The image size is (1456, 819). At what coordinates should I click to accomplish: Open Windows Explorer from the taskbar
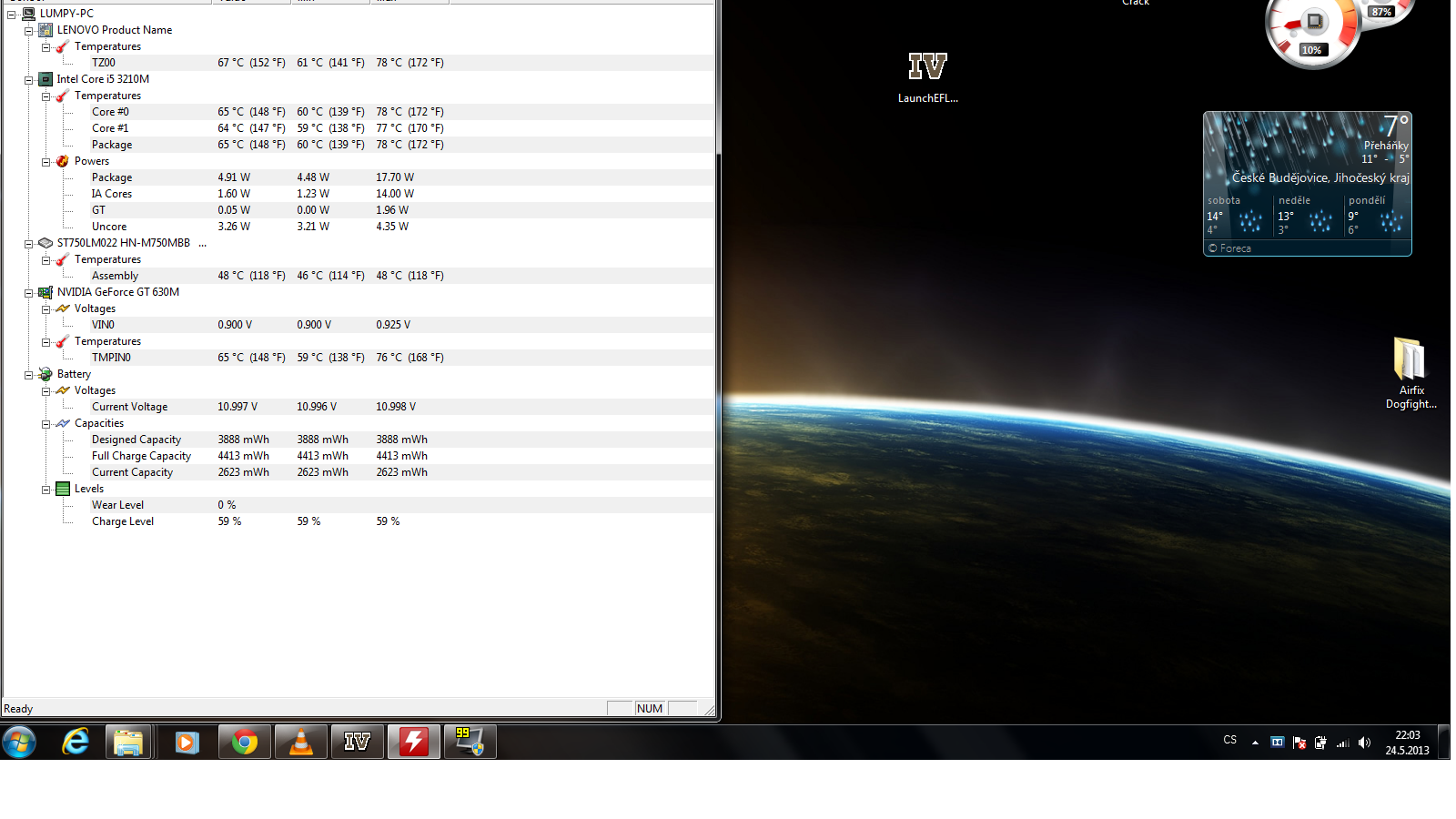pos(128,742)
